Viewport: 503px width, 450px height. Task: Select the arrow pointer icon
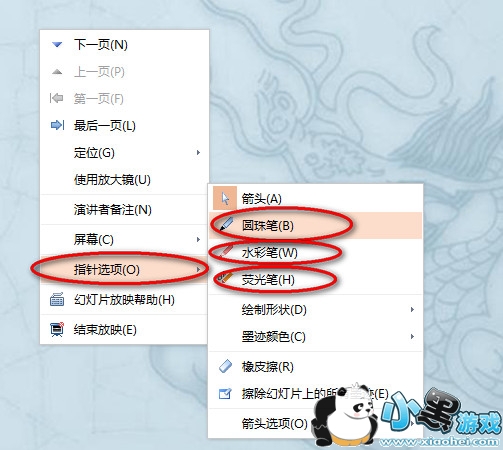click(x=225, y=199)
